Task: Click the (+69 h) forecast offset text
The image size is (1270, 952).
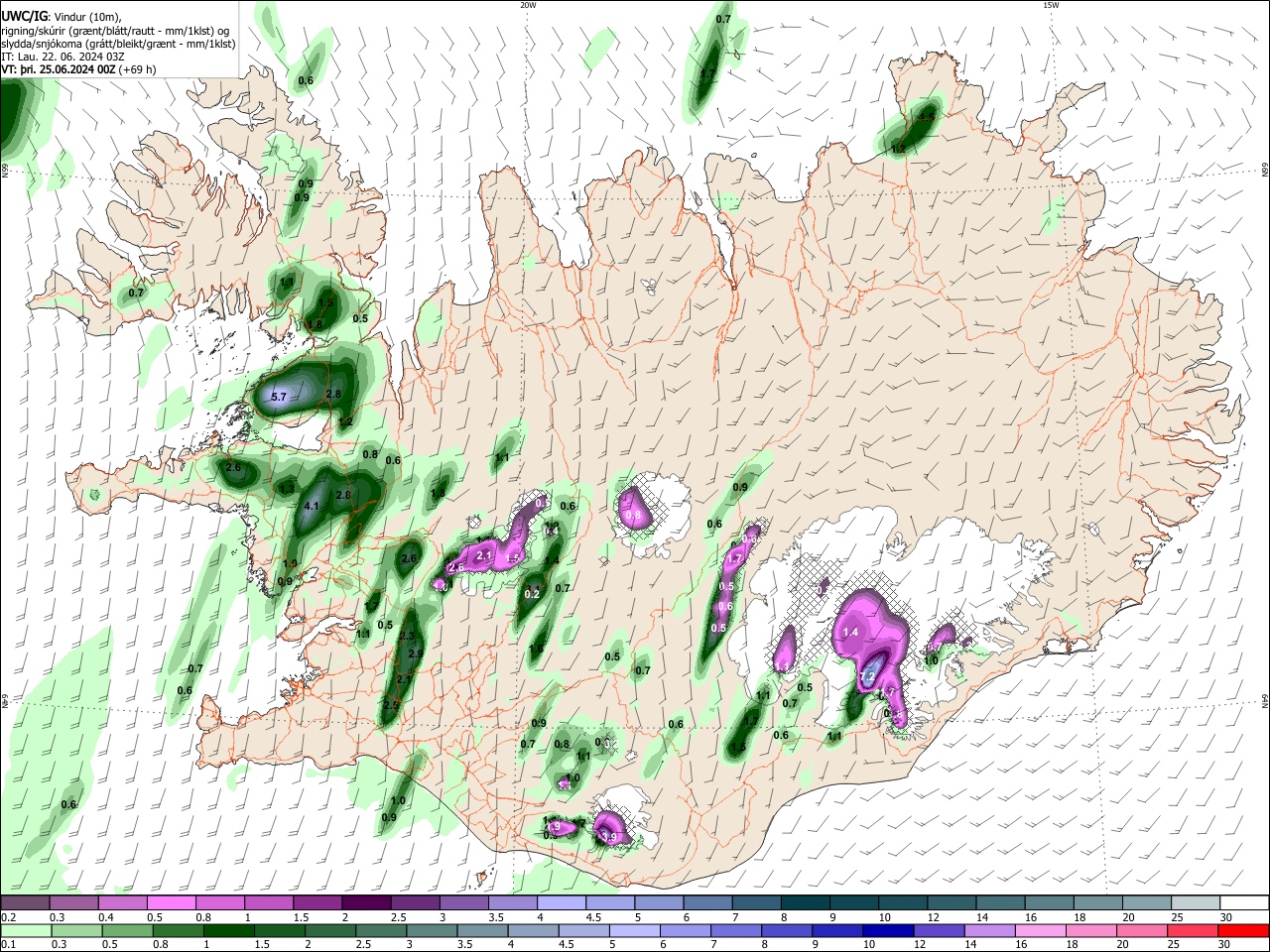Action: point(136,69)
